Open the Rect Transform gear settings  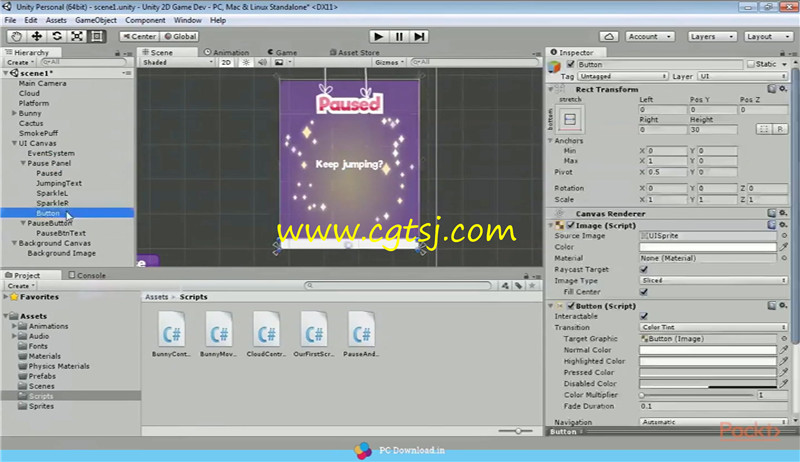783,89
